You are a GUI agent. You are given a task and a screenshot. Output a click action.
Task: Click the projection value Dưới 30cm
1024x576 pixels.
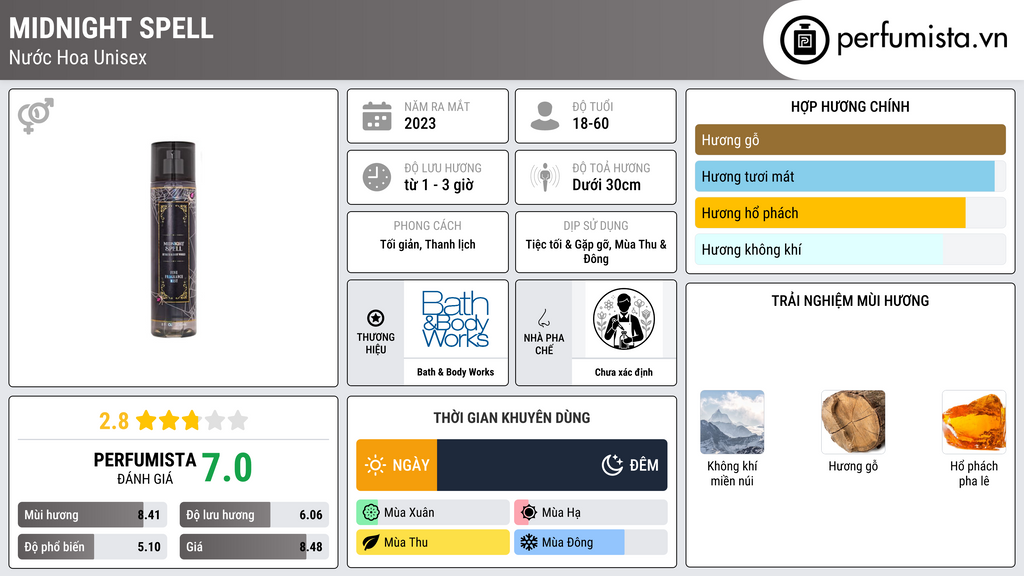point(606,185)
